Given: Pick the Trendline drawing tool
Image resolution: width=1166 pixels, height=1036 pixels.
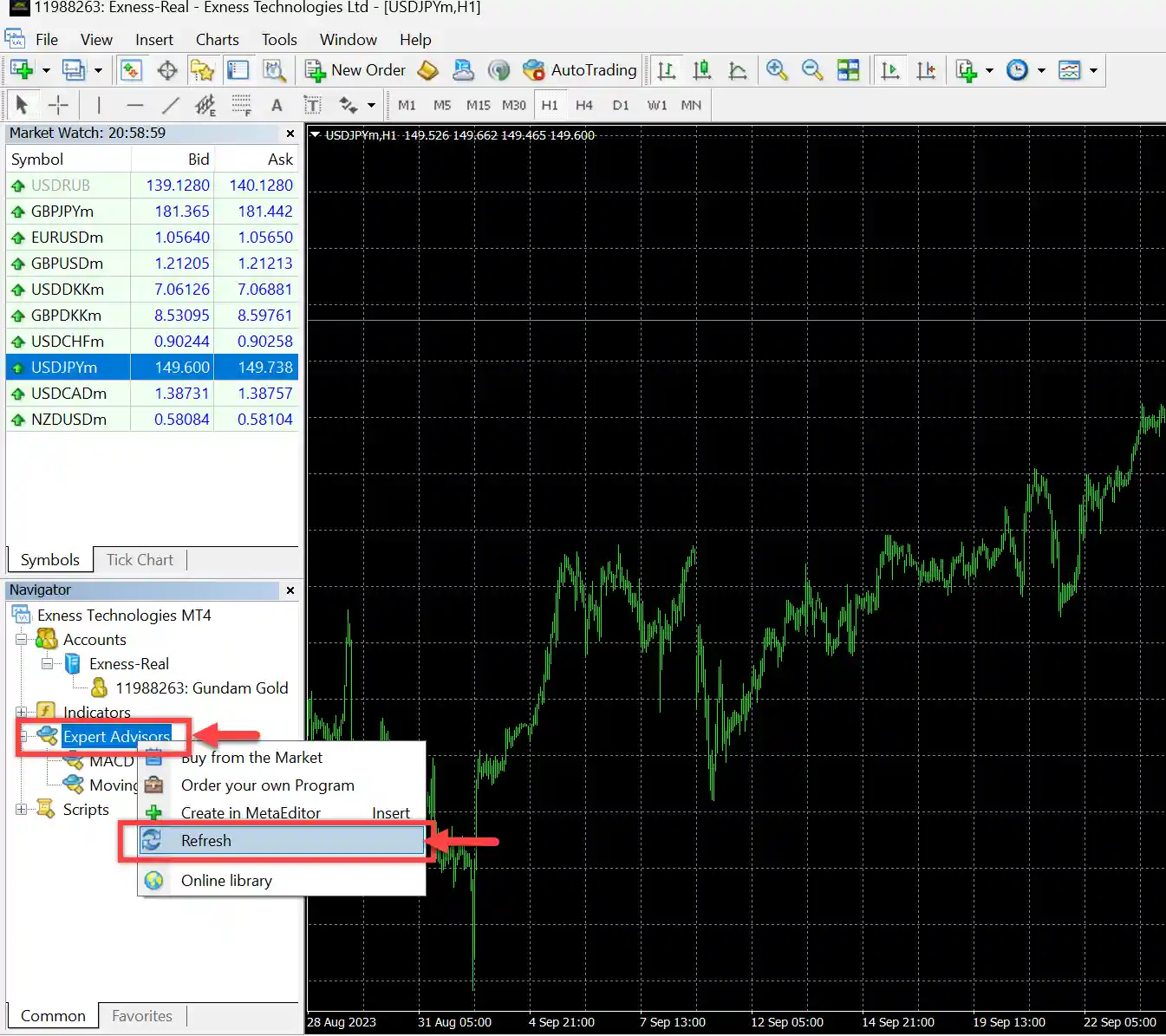Looking at the screenshot, I should pyautogui.click(x=171, y=105).
